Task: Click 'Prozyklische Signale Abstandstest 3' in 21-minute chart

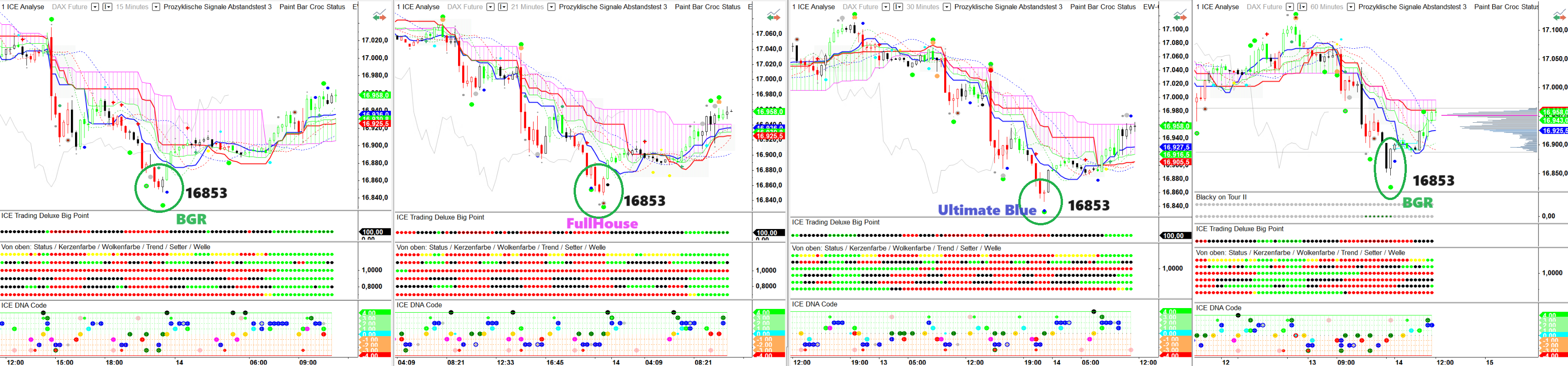Action: click(x=612, y=7)
